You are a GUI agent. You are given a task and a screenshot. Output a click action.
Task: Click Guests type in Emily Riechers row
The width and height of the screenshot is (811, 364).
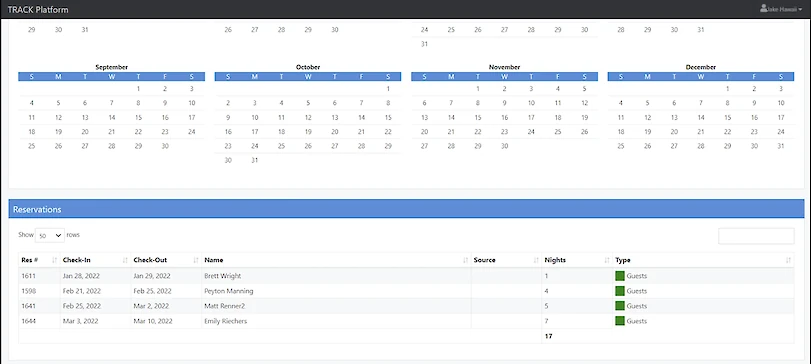637,321
